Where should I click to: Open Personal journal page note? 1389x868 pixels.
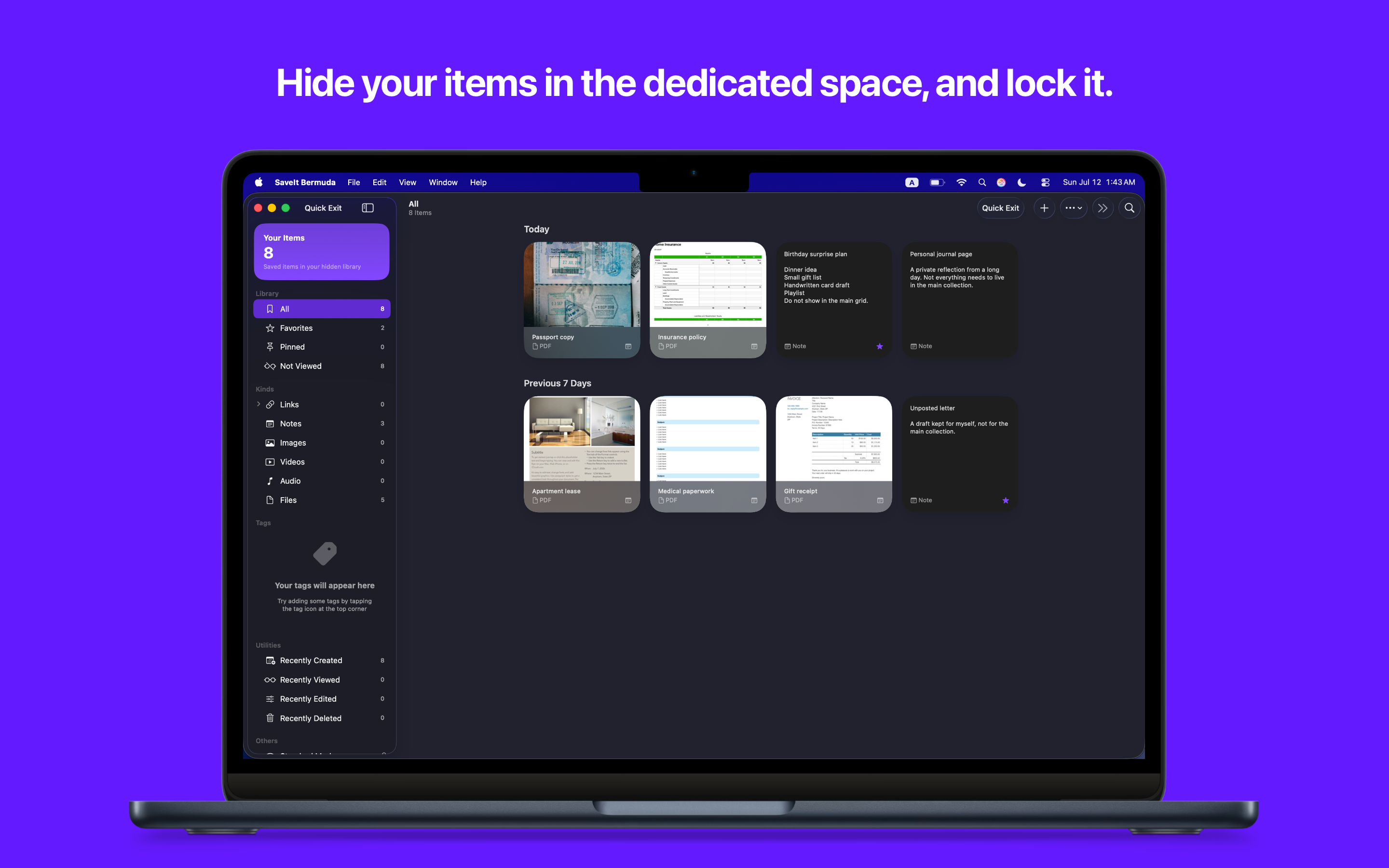coord(960,299)
